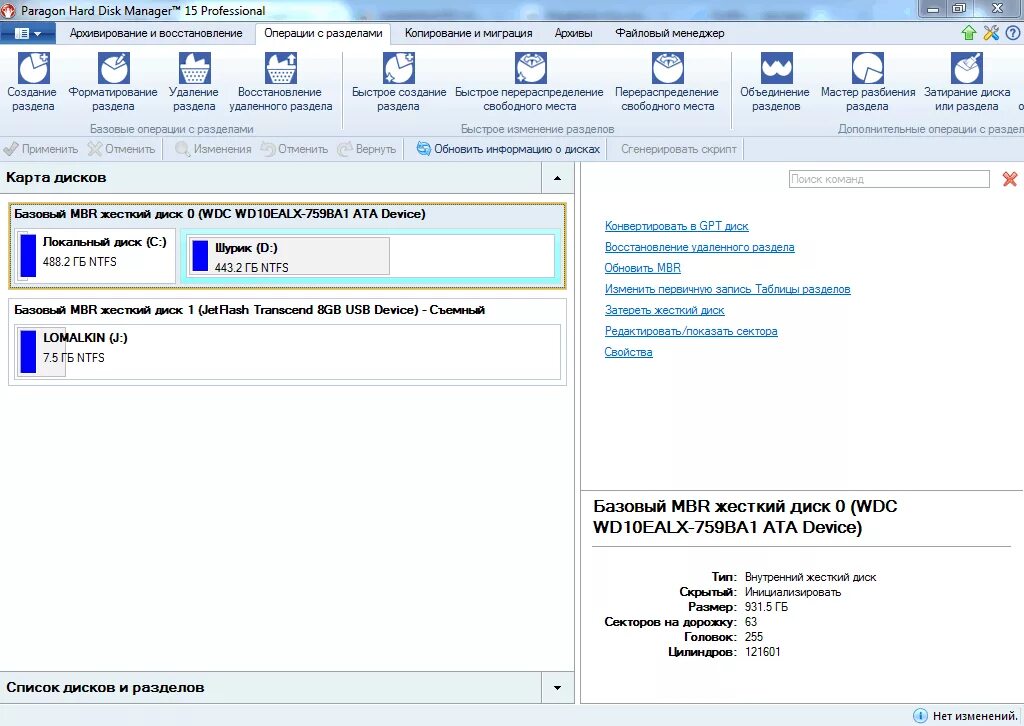
Task: Click the Карта дисков panel title
Action: (56, 178)
